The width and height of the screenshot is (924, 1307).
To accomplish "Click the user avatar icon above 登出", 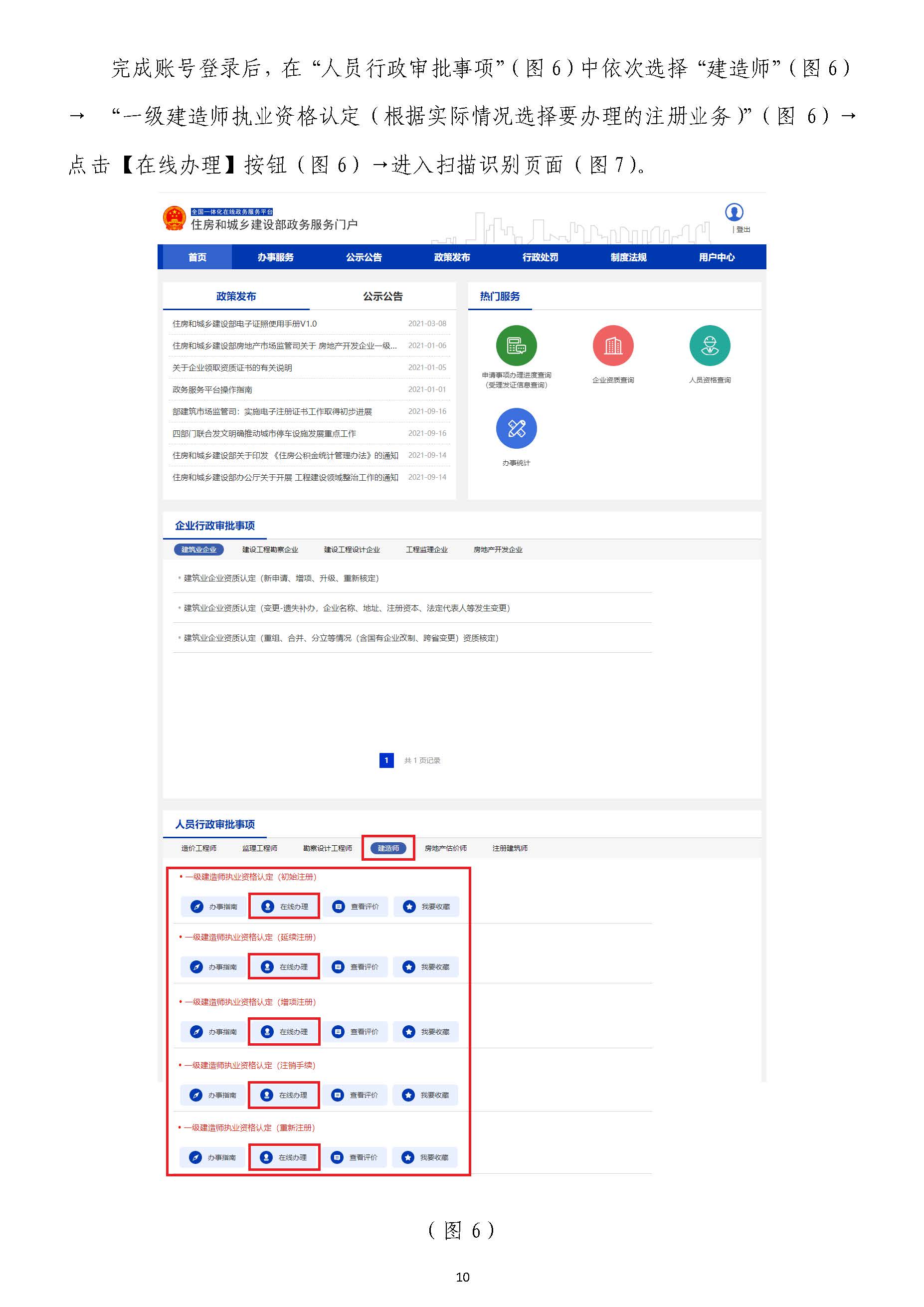I will (734, 212).
